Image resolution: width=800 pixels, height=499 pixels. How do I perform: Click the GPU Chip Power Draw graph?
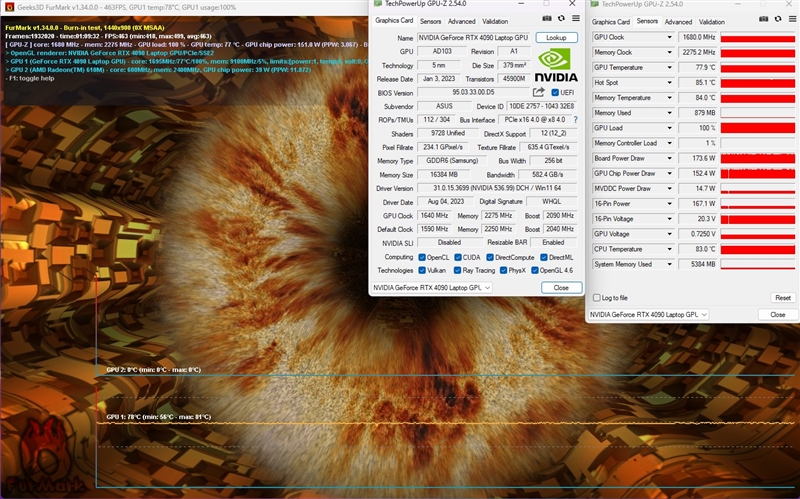point(758,173)
